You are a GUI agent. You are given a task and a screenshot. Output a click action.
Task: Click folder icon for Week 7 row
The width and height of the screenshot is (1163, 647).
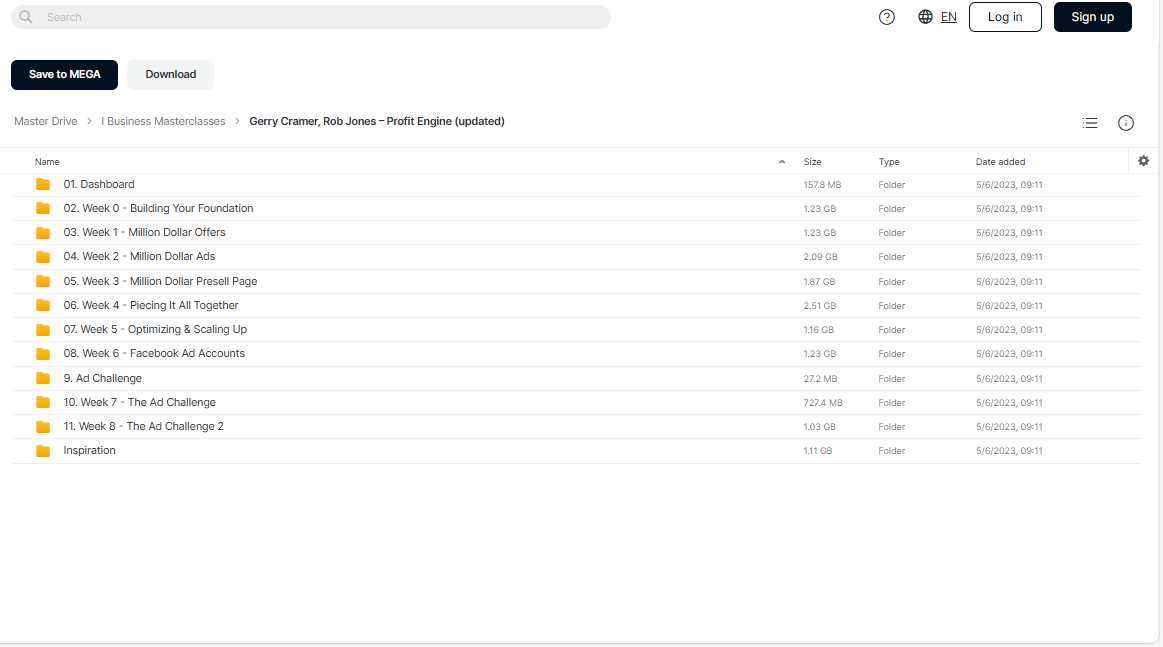(x=43, y=402)
